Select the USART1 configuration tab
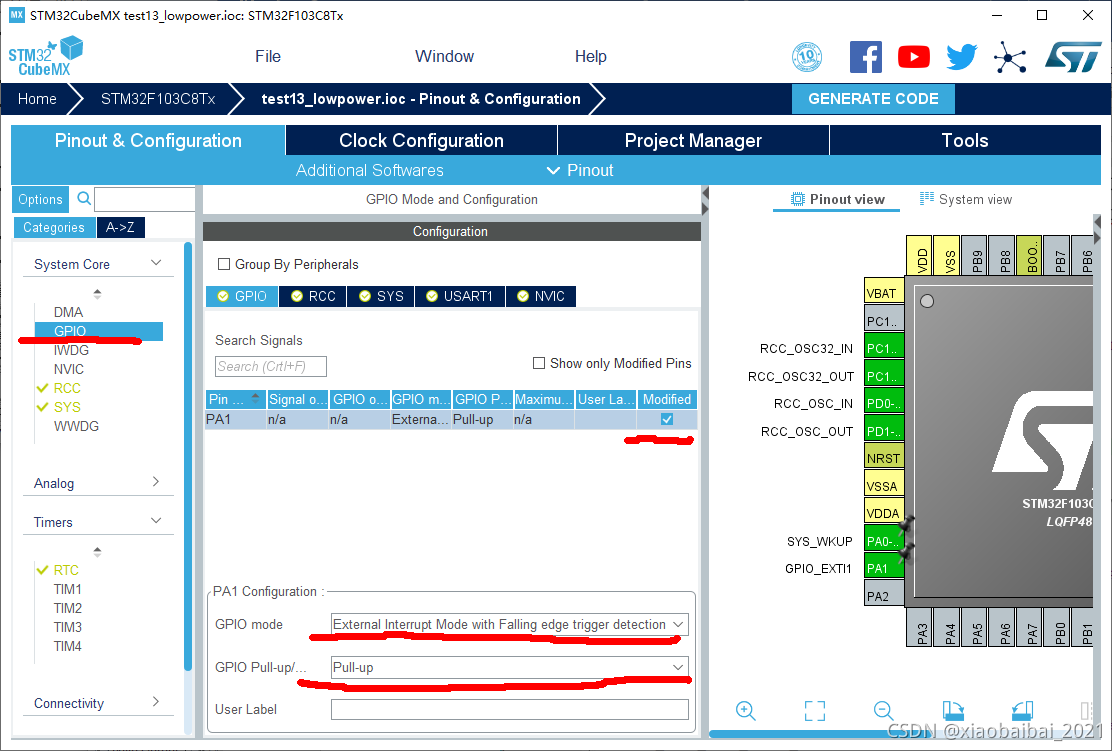The width and height of the screenshot is (1117, 751). (x=459, y=296)
